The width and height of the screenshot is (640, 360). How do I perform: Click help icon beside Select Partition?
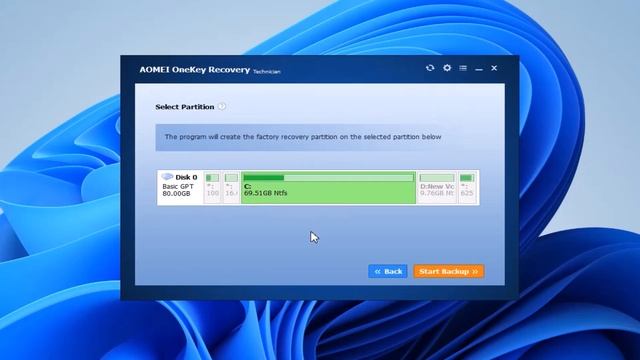(x=222, y=107)
